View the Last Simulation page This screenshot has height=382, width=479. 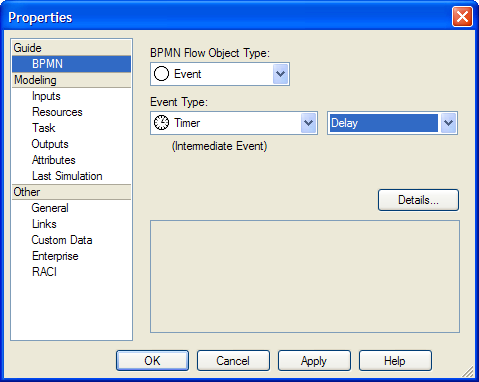(x=67, y=176)
